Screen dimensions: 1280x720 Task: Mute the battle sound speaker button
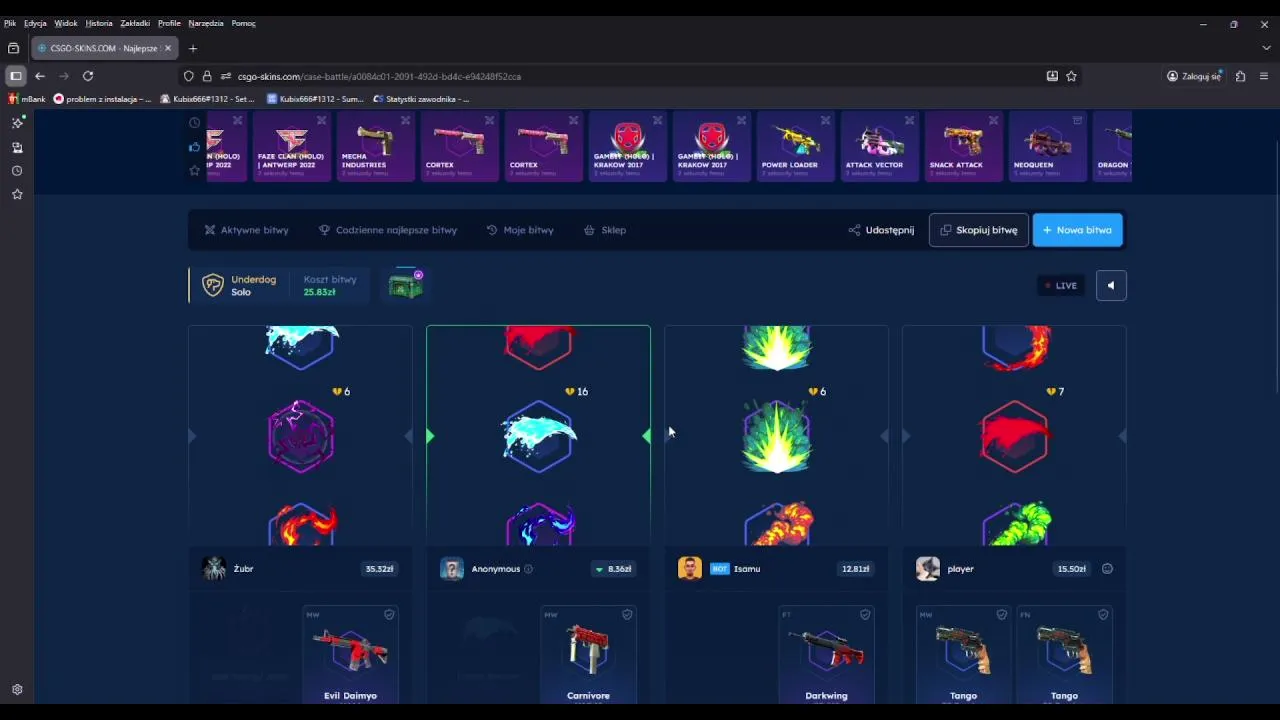(x=1111, y=286)
